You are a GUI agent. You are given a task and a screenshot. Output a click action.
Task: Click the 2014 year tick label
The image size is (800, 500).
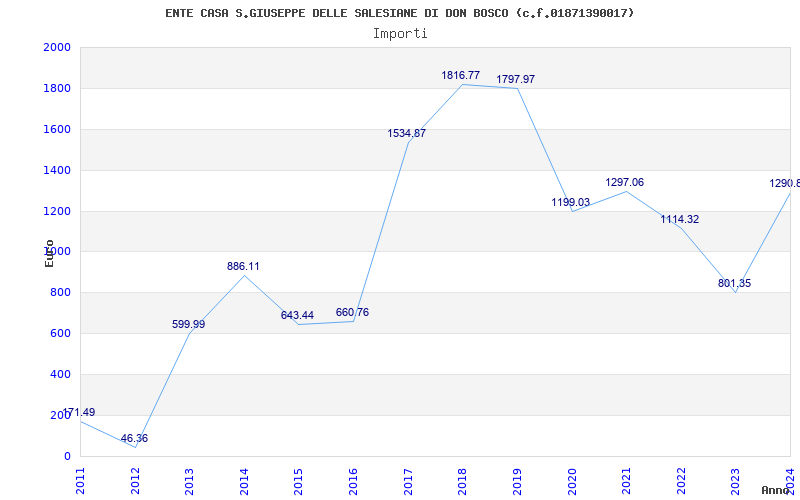tap(244, 481)
